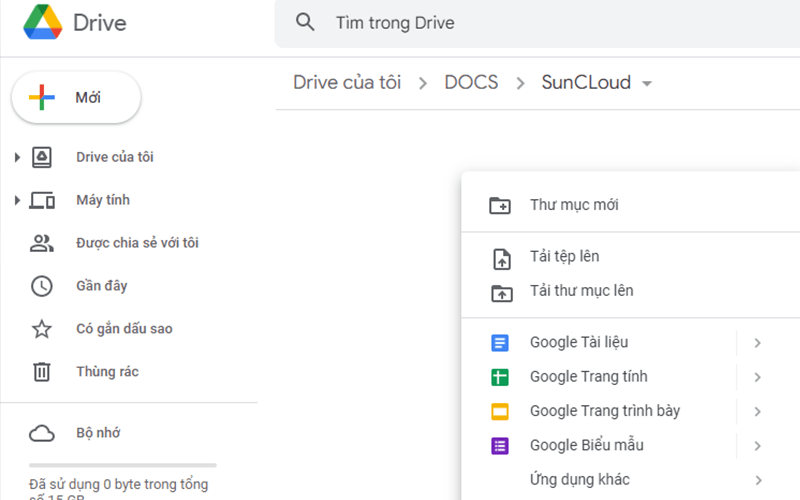
Task: Click the green Google Sheets icon
Action: [x=500, y=377]
